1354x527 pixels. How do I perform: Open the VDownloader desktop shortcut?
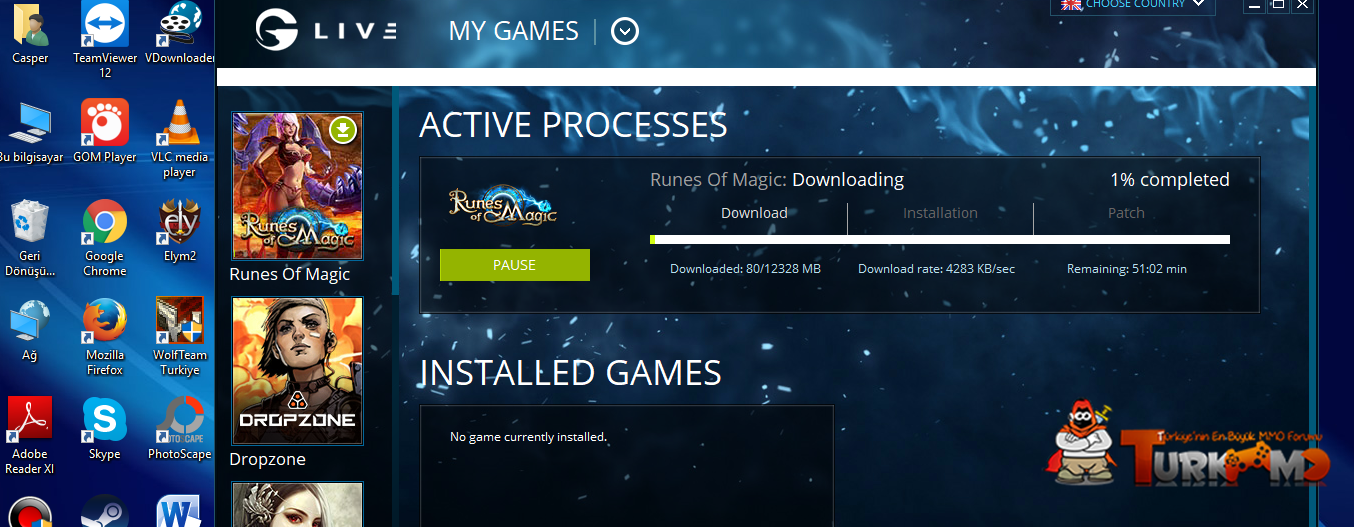pyautogui.click(x=179, y=34)
